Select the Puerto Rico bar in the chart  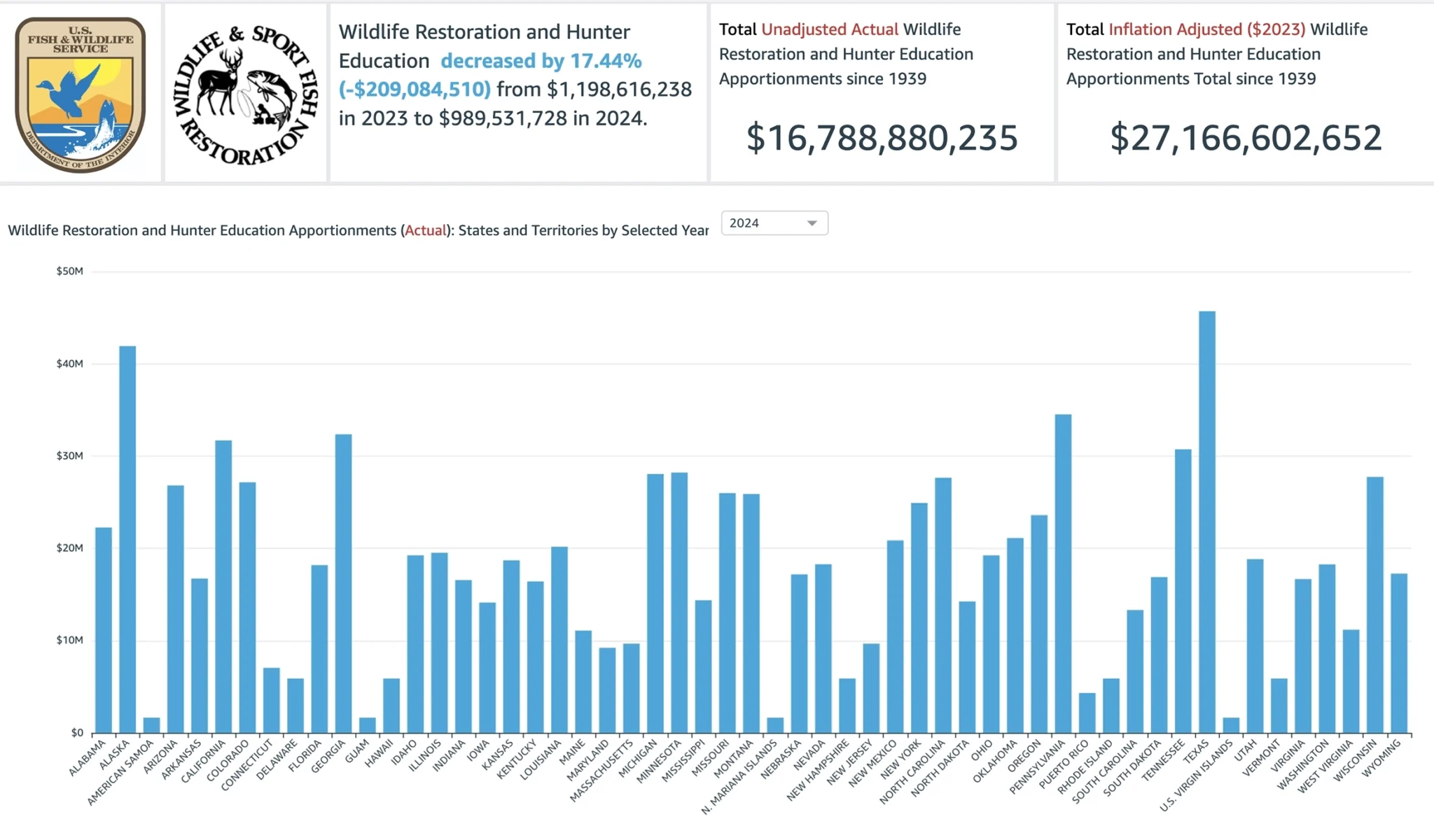tap(1087, 713)
